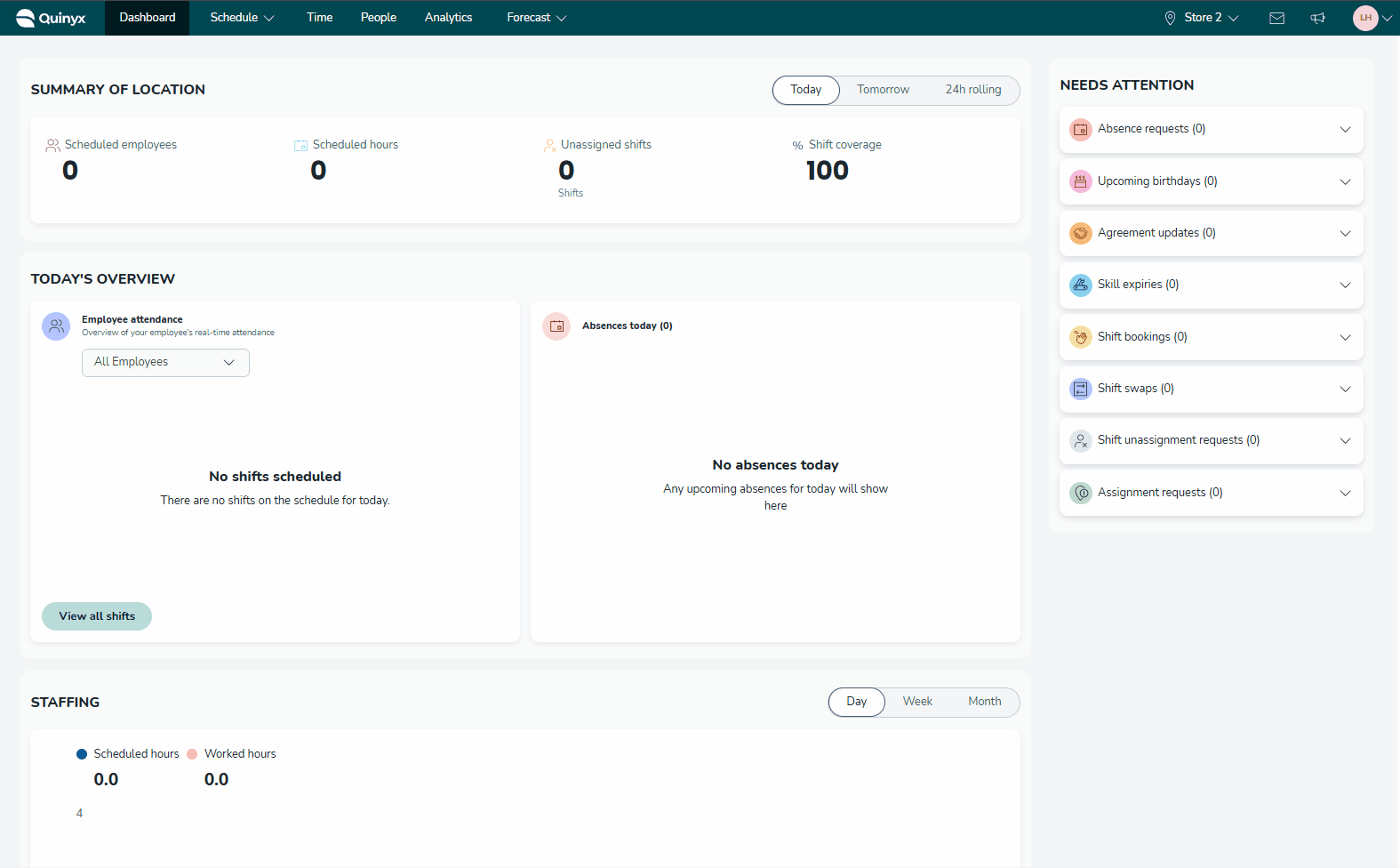The width and height of the screenshot is (1400, 868).
Task: Click the Upcoming birthdays cake icon
Action: click(1081, 181)
